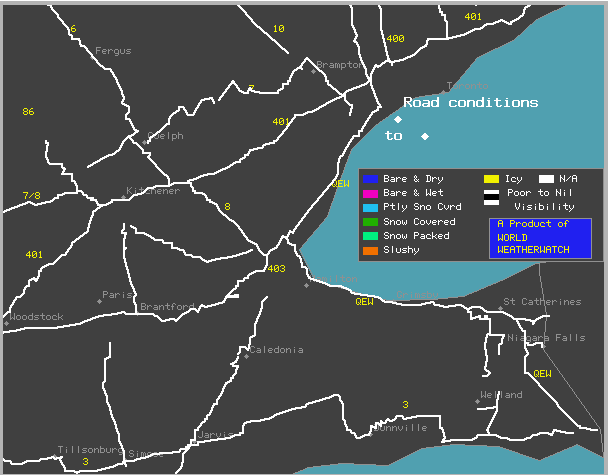
Task: Click the Niagara Falls city label
Action: pyautogui.click(x=546, y=338)
